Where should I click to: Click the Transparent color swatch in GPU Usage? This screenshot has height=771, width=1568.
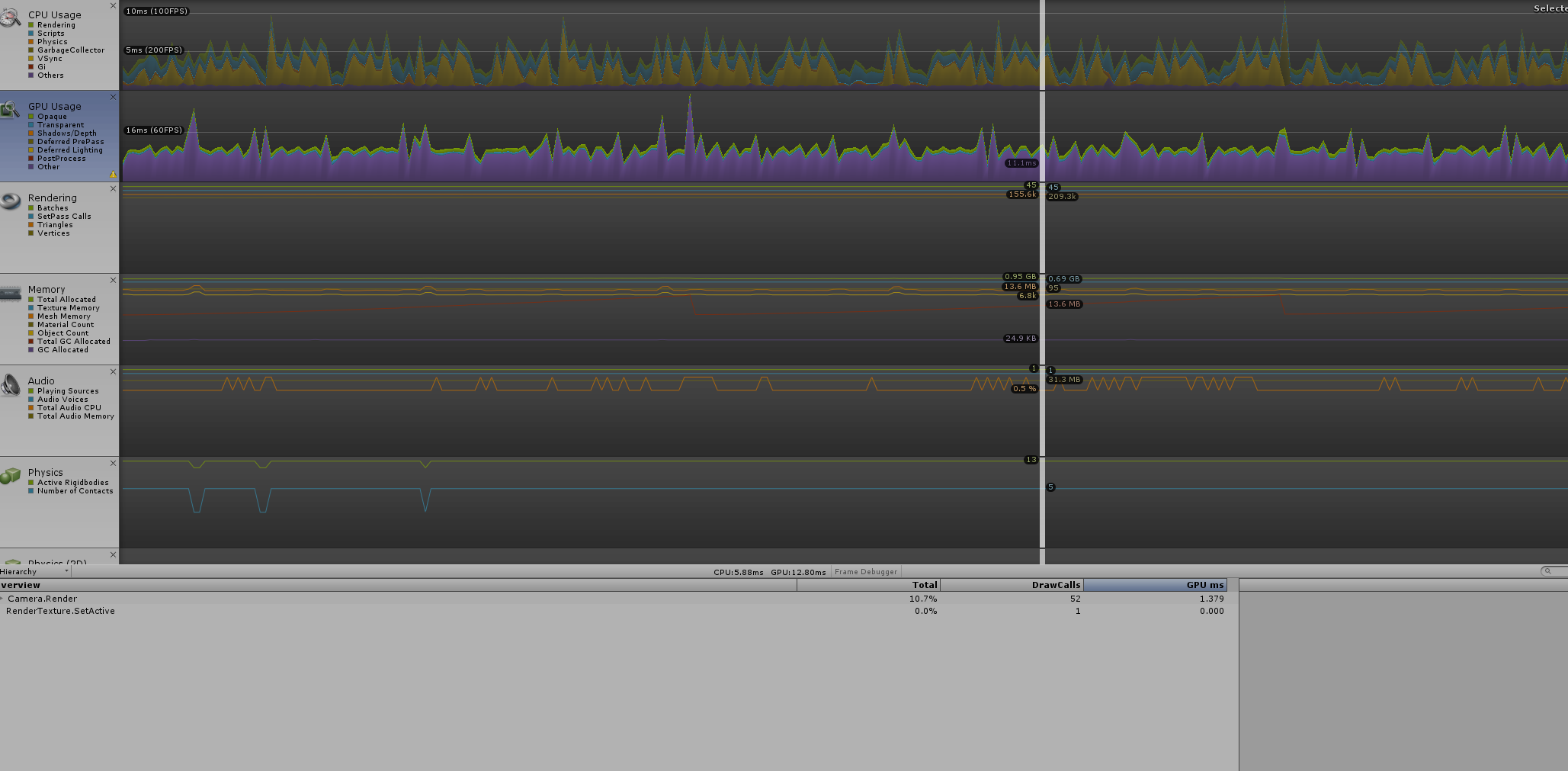coord(31,125)
